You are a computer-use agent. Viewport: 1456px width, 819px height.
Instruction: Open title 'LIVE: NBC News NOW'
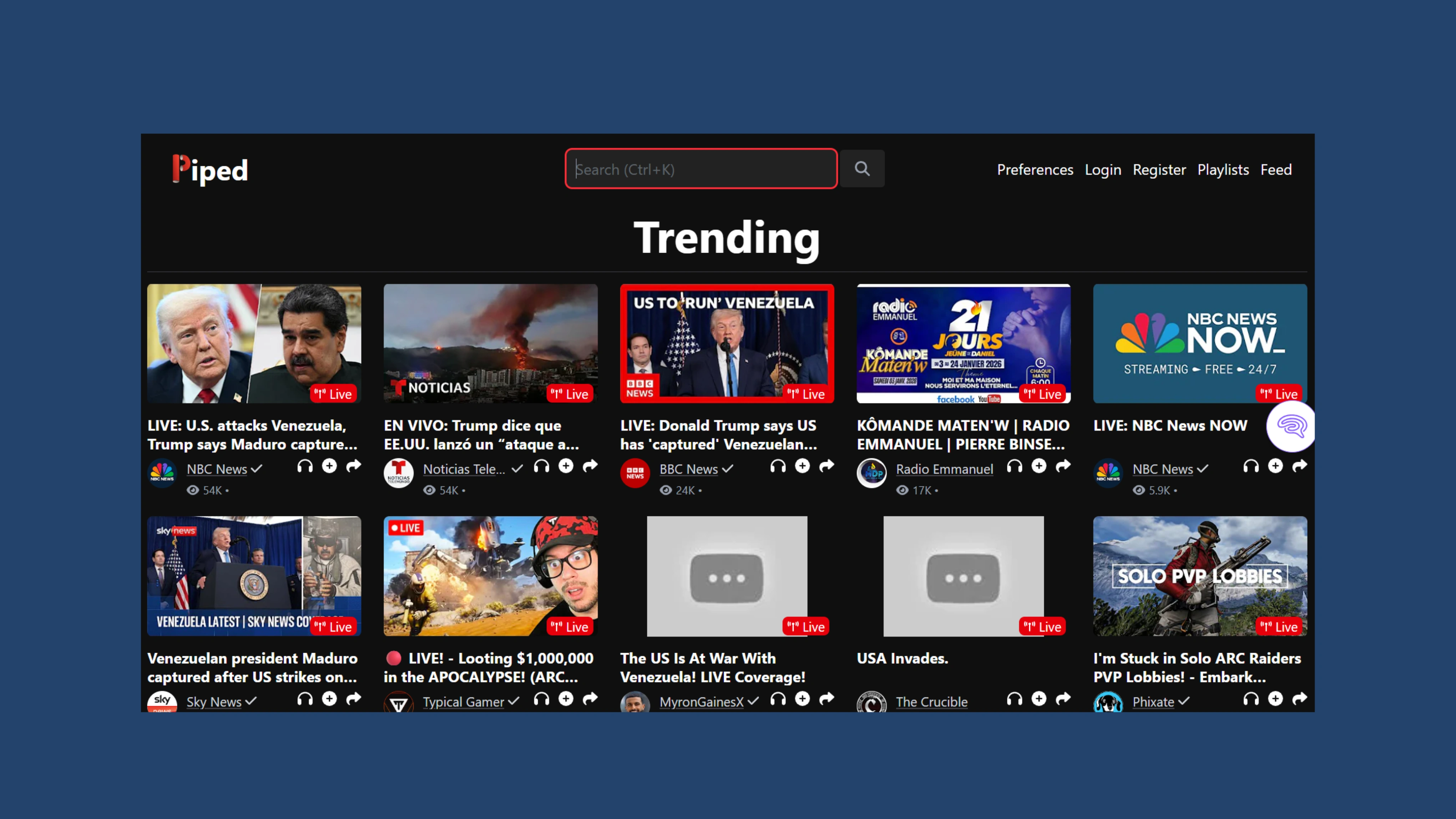coord(1170,426)
